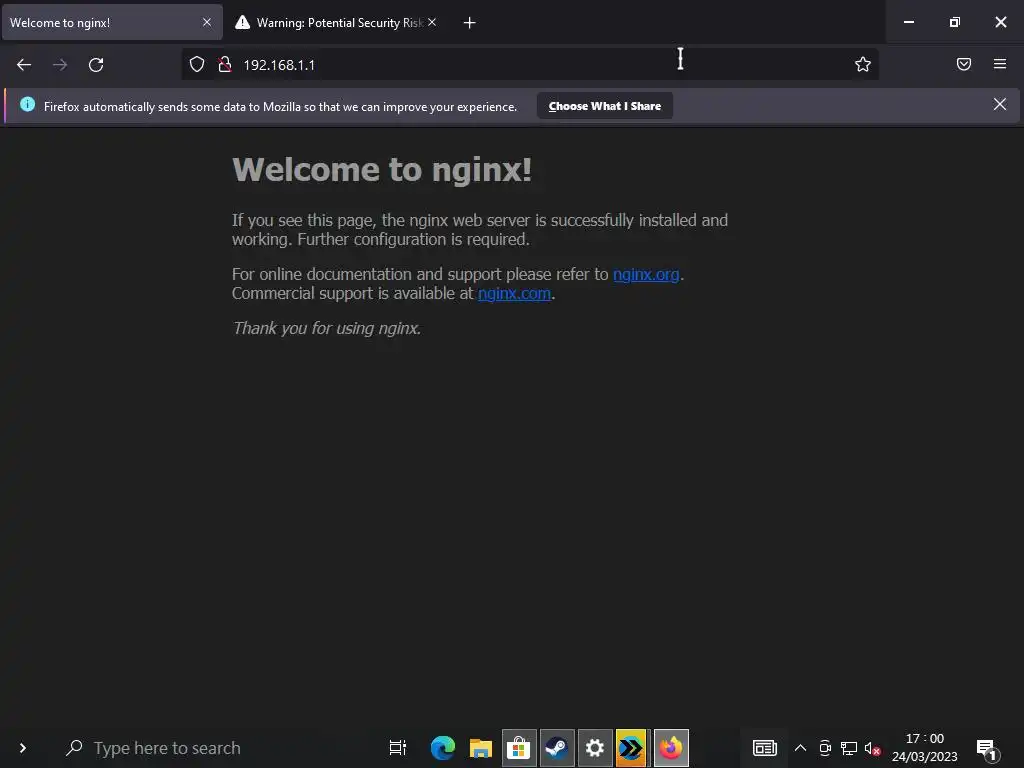Open the nginx.org documentation link
The width and height of the screenshot is (1024, 768).
646,274
